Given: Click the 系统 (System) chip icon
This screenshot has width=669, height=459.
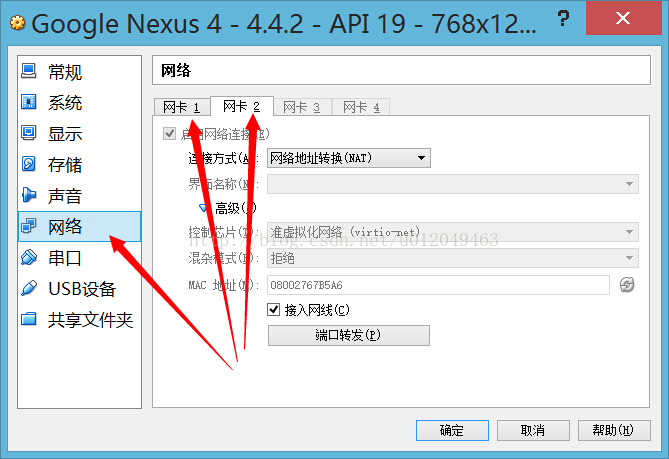Looking at the screenshot, I should (x=29, y=102).
